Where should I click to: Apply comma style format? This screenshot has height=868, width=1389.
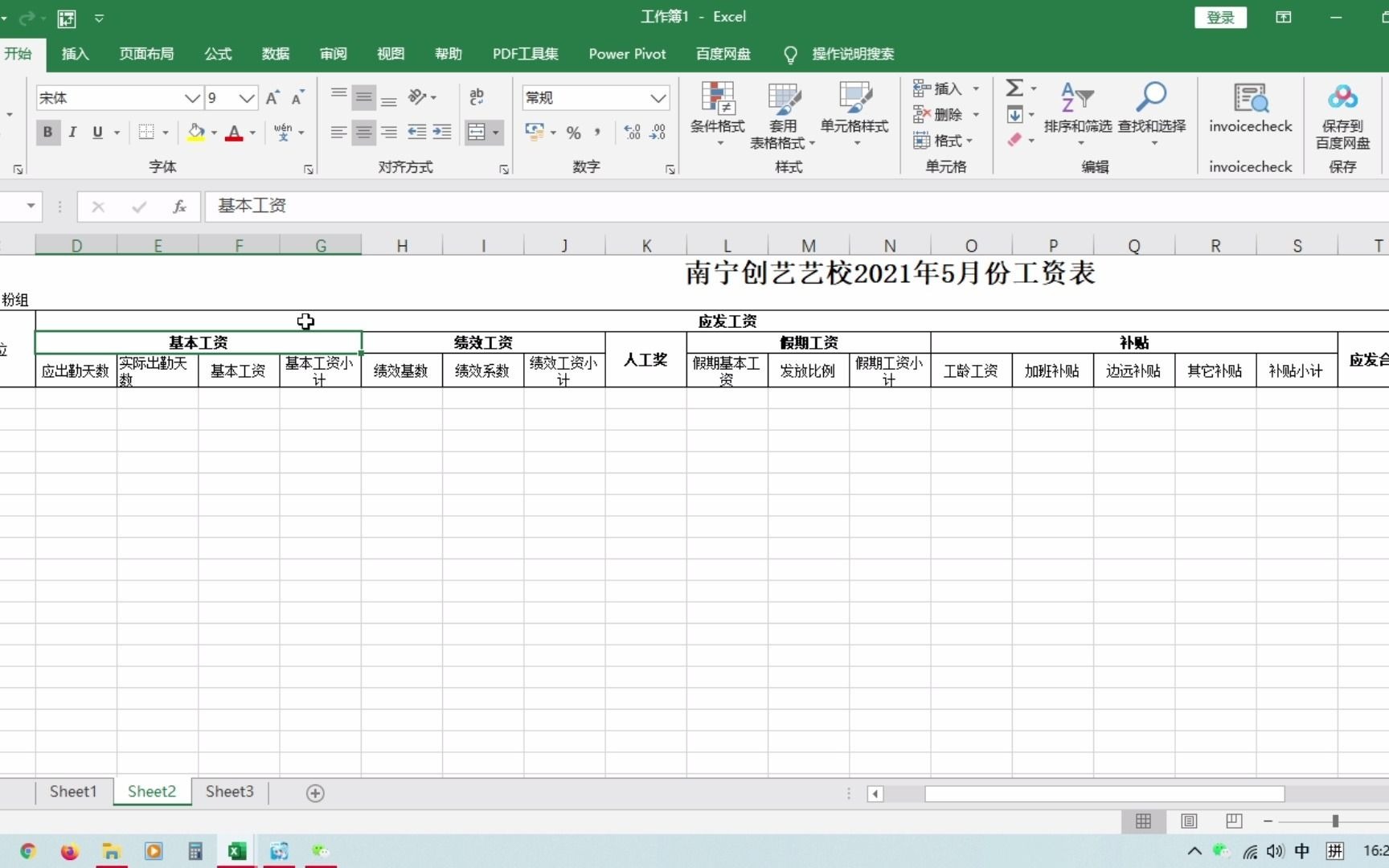click(597, 132)
